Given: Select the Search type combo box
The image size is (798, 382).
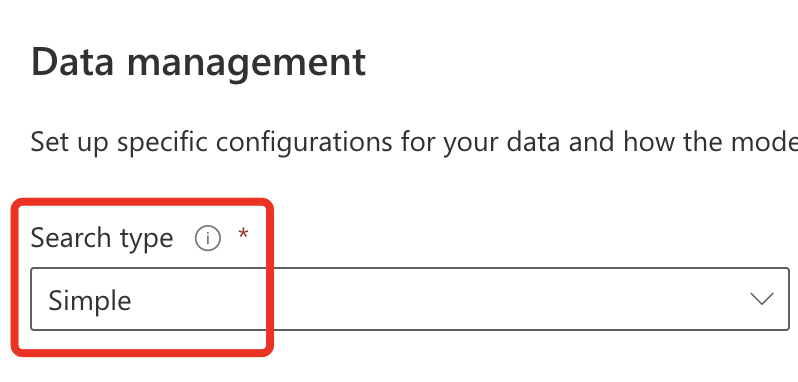Looking at the screenshot, I should 410,299.
